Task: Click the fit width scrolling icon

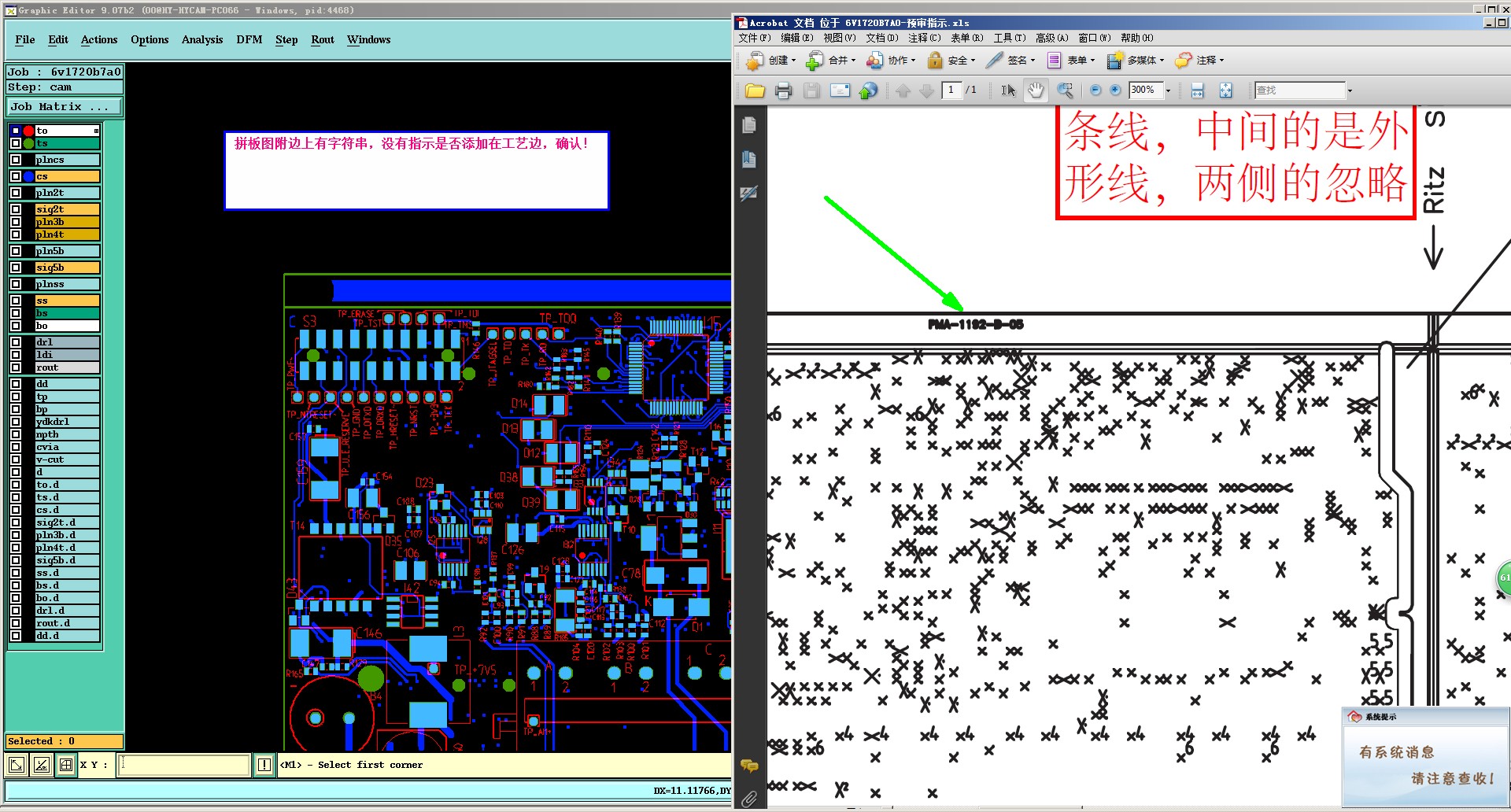Action: [1197, 90]
